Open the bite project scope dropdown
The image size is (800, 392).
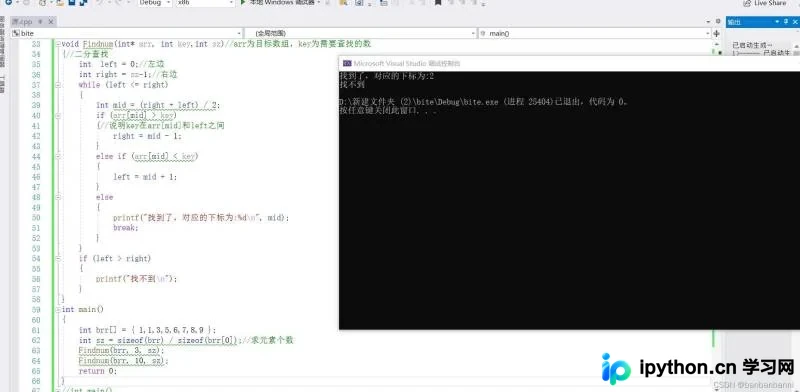127,33
